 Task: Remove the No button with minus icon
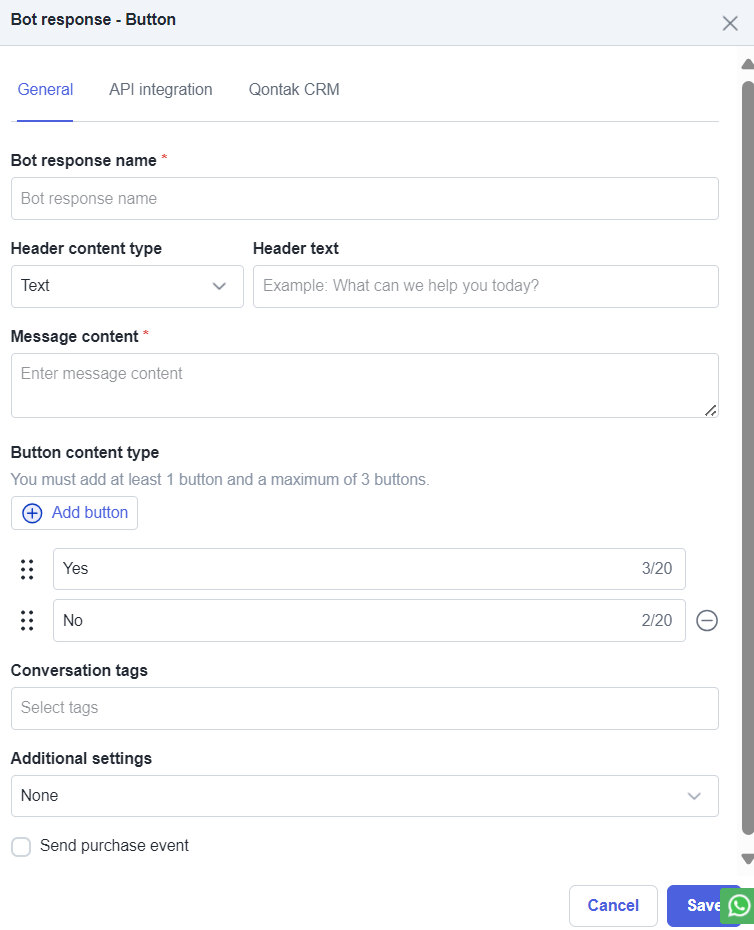(x=707, y=620)
